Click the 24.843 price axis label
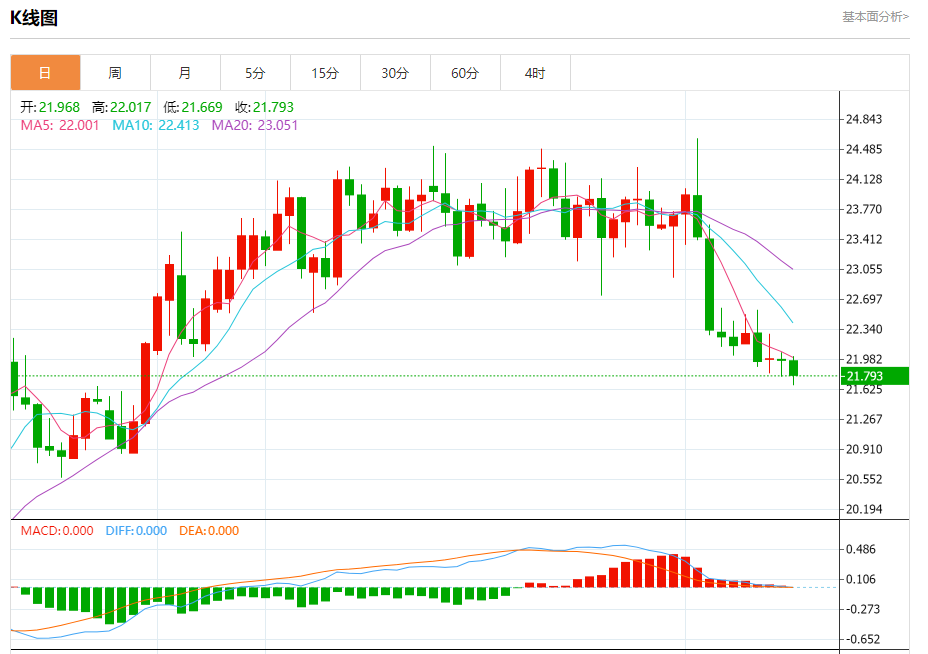The height and width of the screenshot is (654, 928). point(863,120)
